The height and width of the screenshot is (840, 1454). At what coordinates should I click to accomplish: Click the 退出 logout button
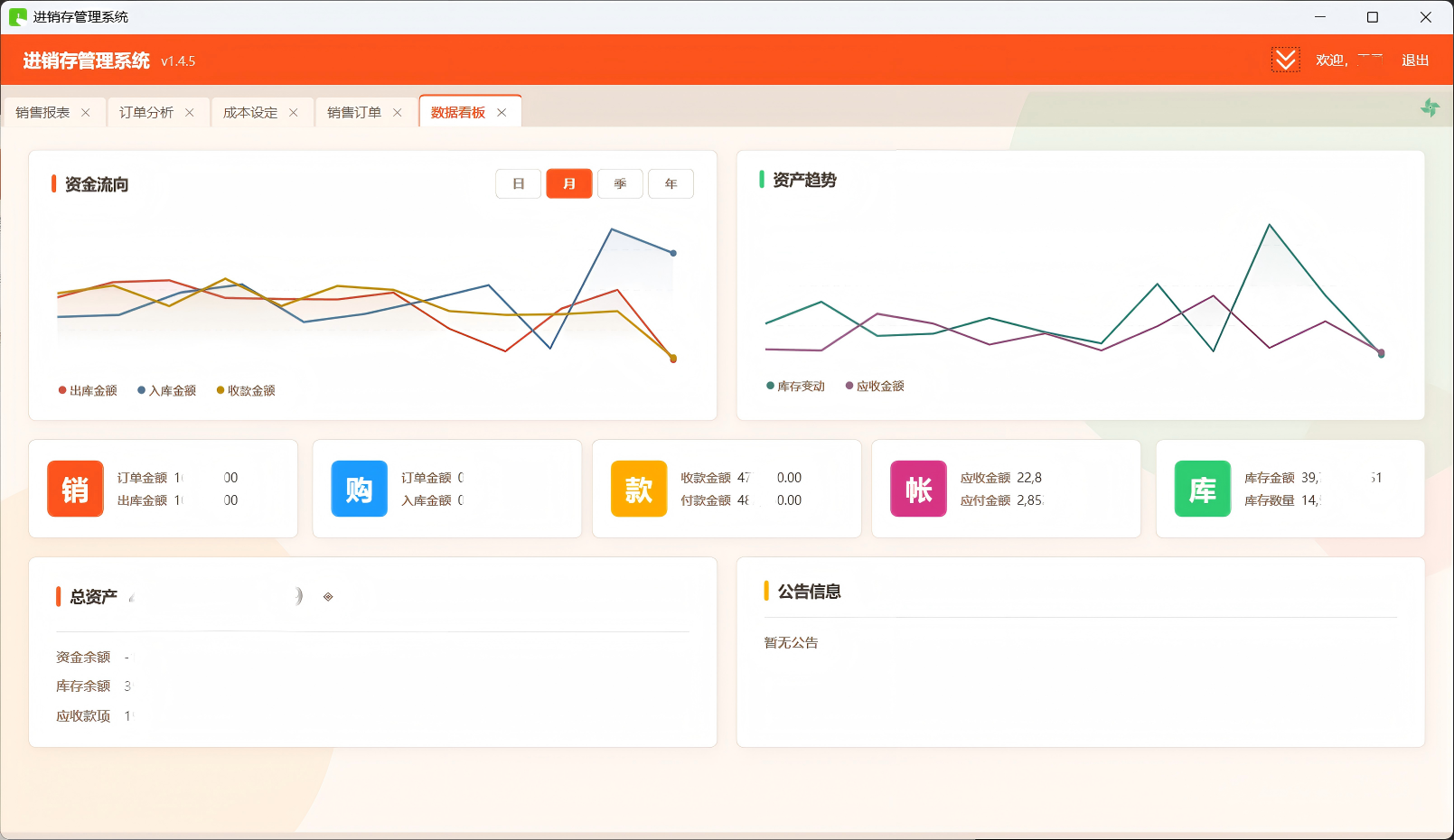pyautogui.click(x=1415, y=61)
